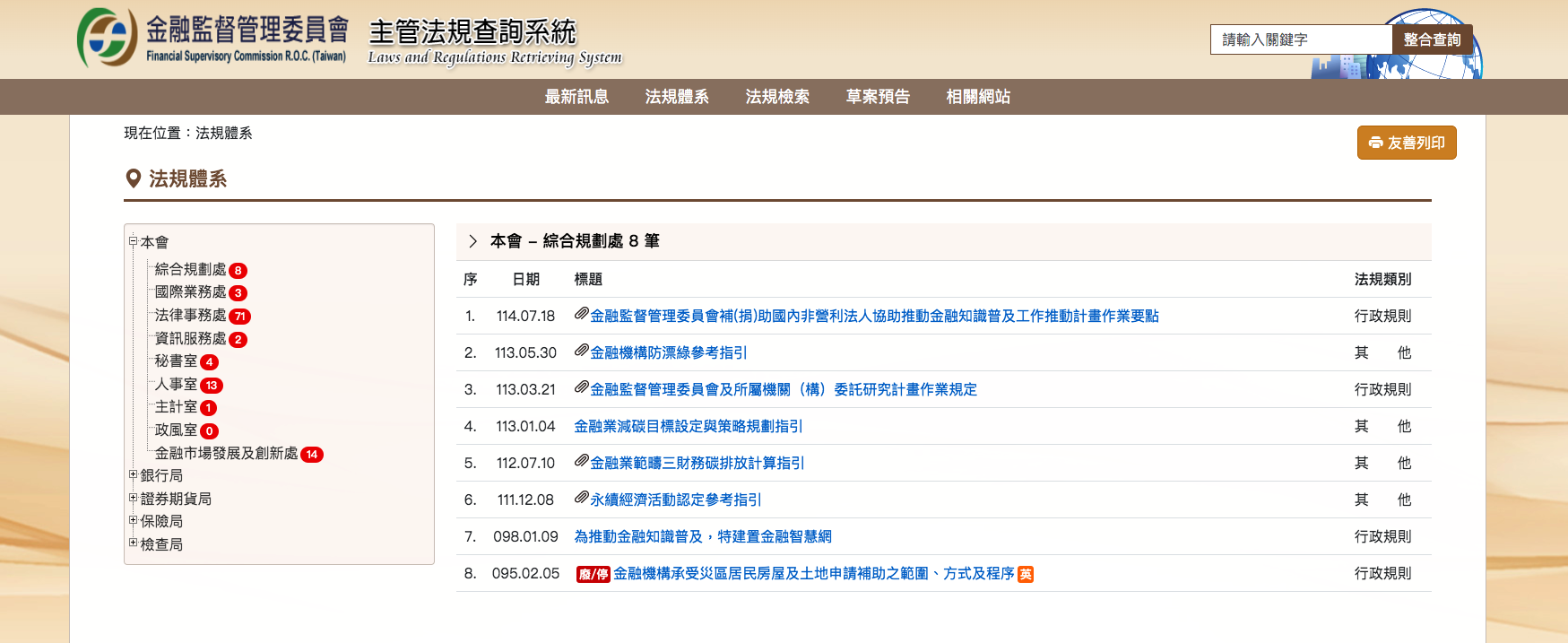The width and height of the screenshot is (1568, 643).
Task: Open link 為推動金融知識普及，特建置金融智慧網
Action: pyautogui.click(x=703, y=536)
